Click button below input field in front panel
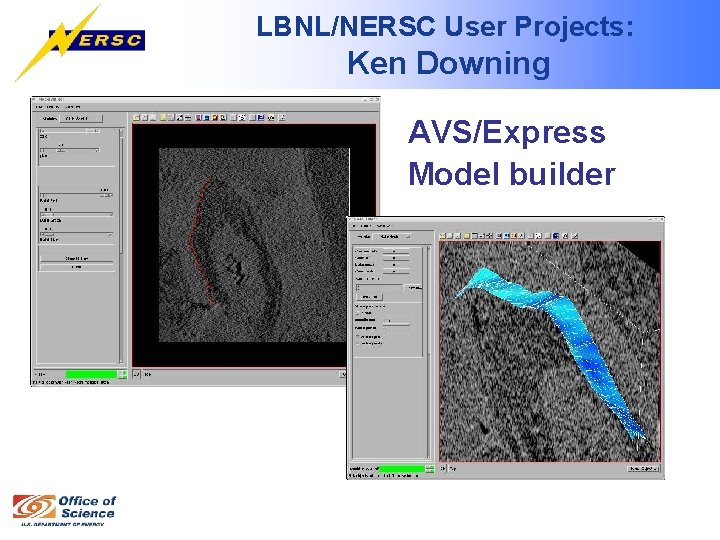The height and width of the screenshot is (540, 720). coord(369,297)
